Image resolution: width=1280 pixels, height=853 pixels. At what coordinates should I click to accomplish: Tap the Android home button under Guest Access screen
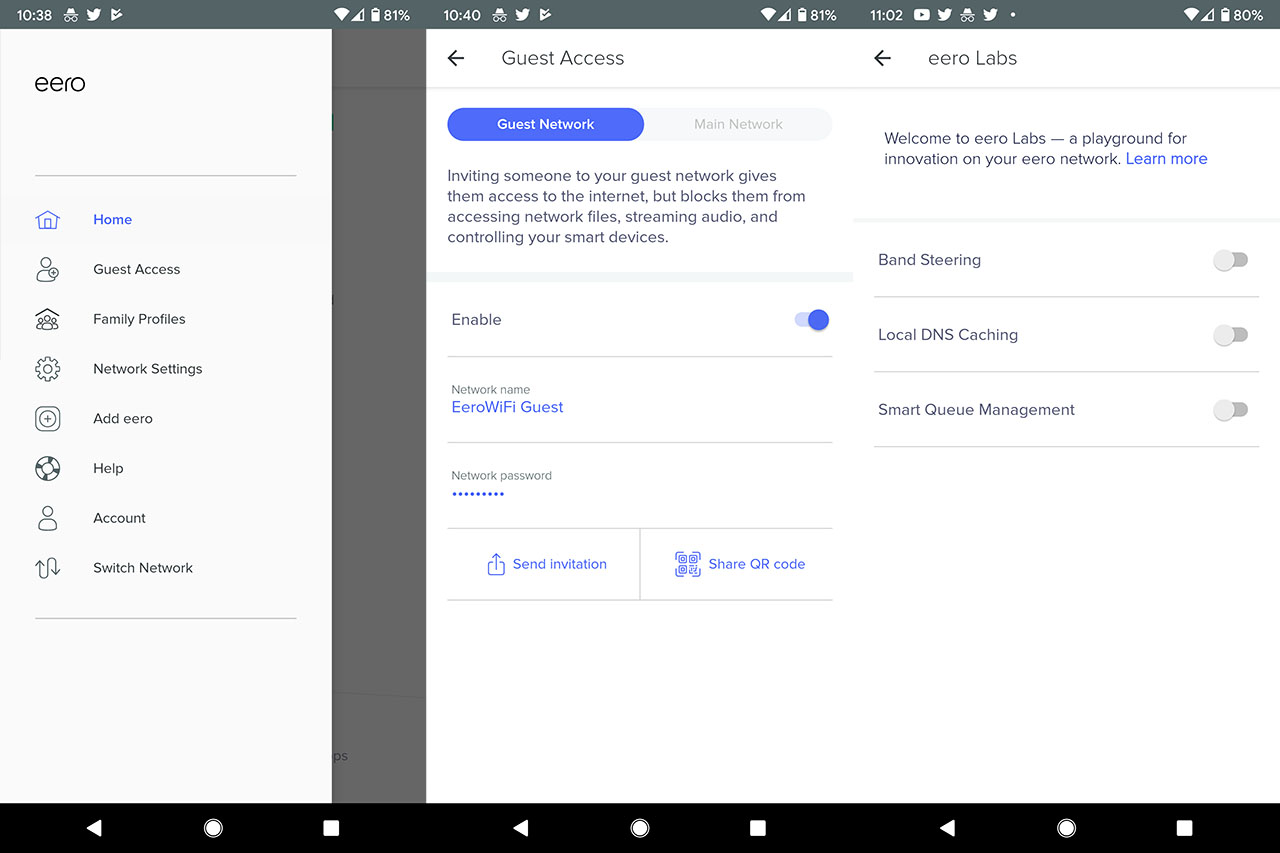[640, 828]
